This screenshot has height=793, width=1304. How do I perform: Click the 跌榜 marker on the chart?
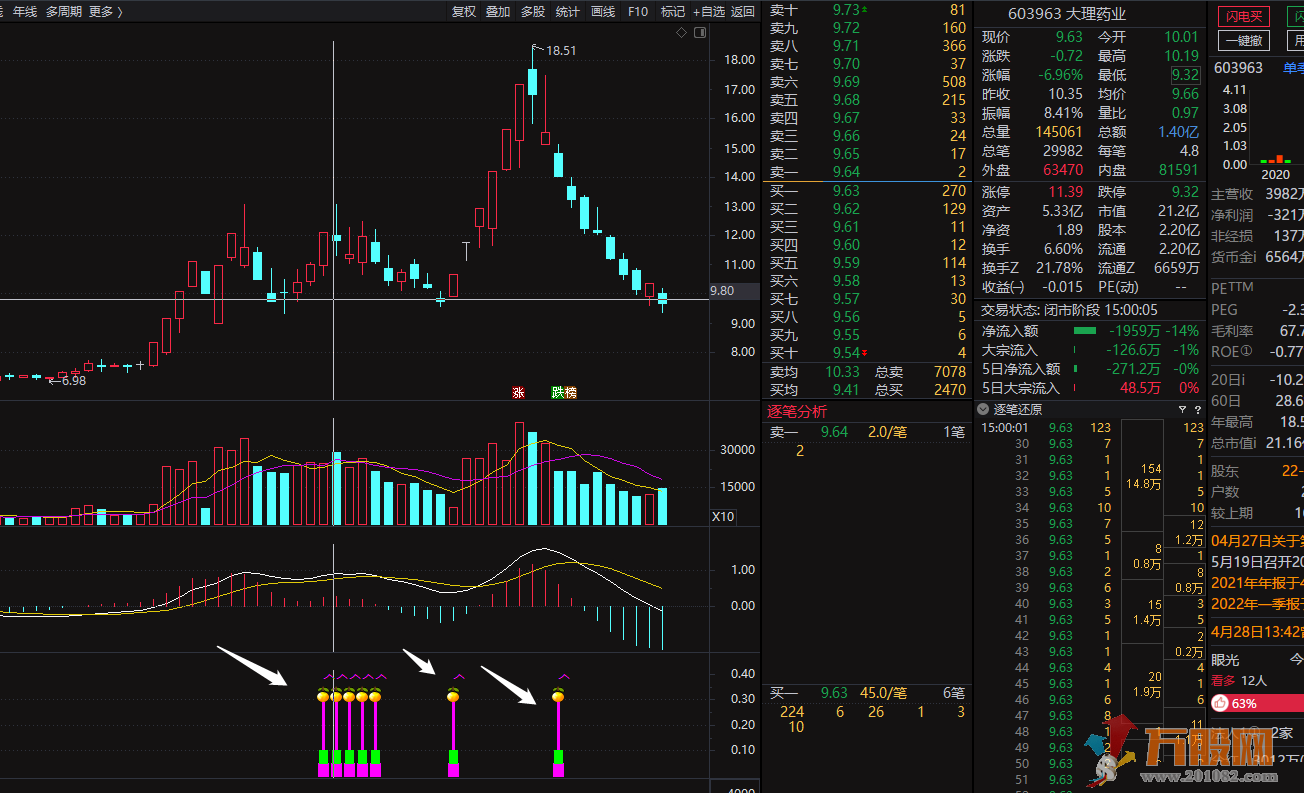tap(564, 392)
